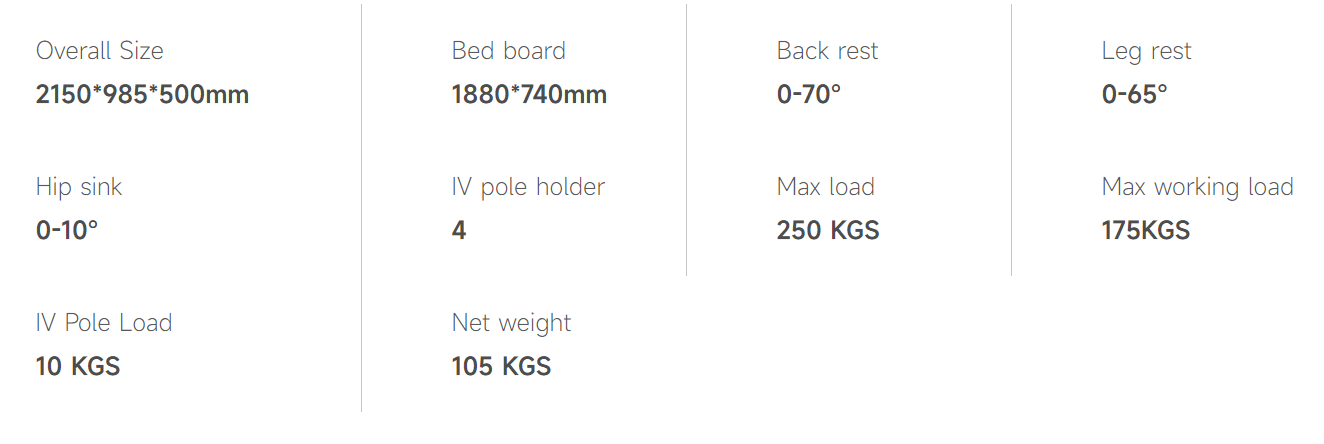This screenshot has height=444, width=1324.
Task: Click the IV Pole Load label
Action: pyautogui.click(x=104, y=323)
